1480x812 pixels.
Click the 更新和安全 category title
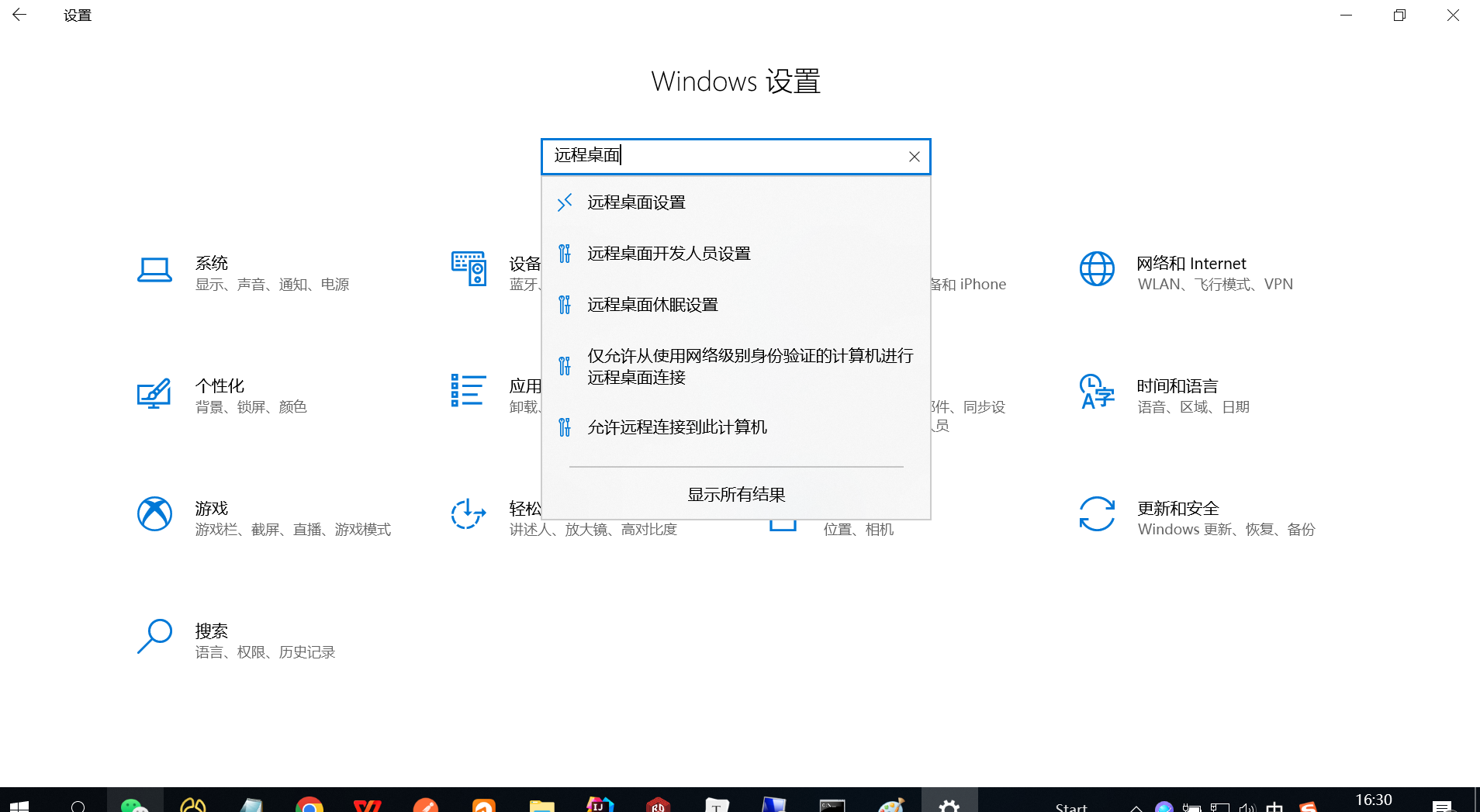(x=1178, y=508)
